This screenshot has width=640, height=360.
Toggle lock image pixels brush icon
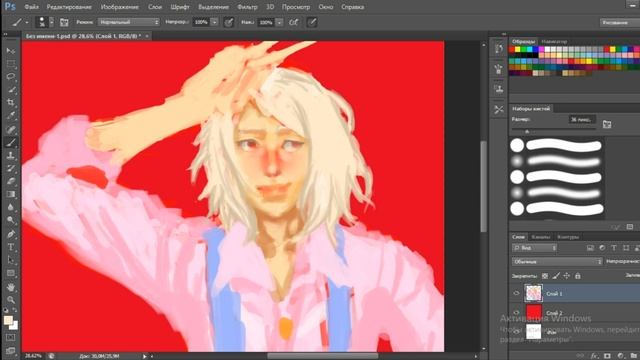click(x=556, y=276)
